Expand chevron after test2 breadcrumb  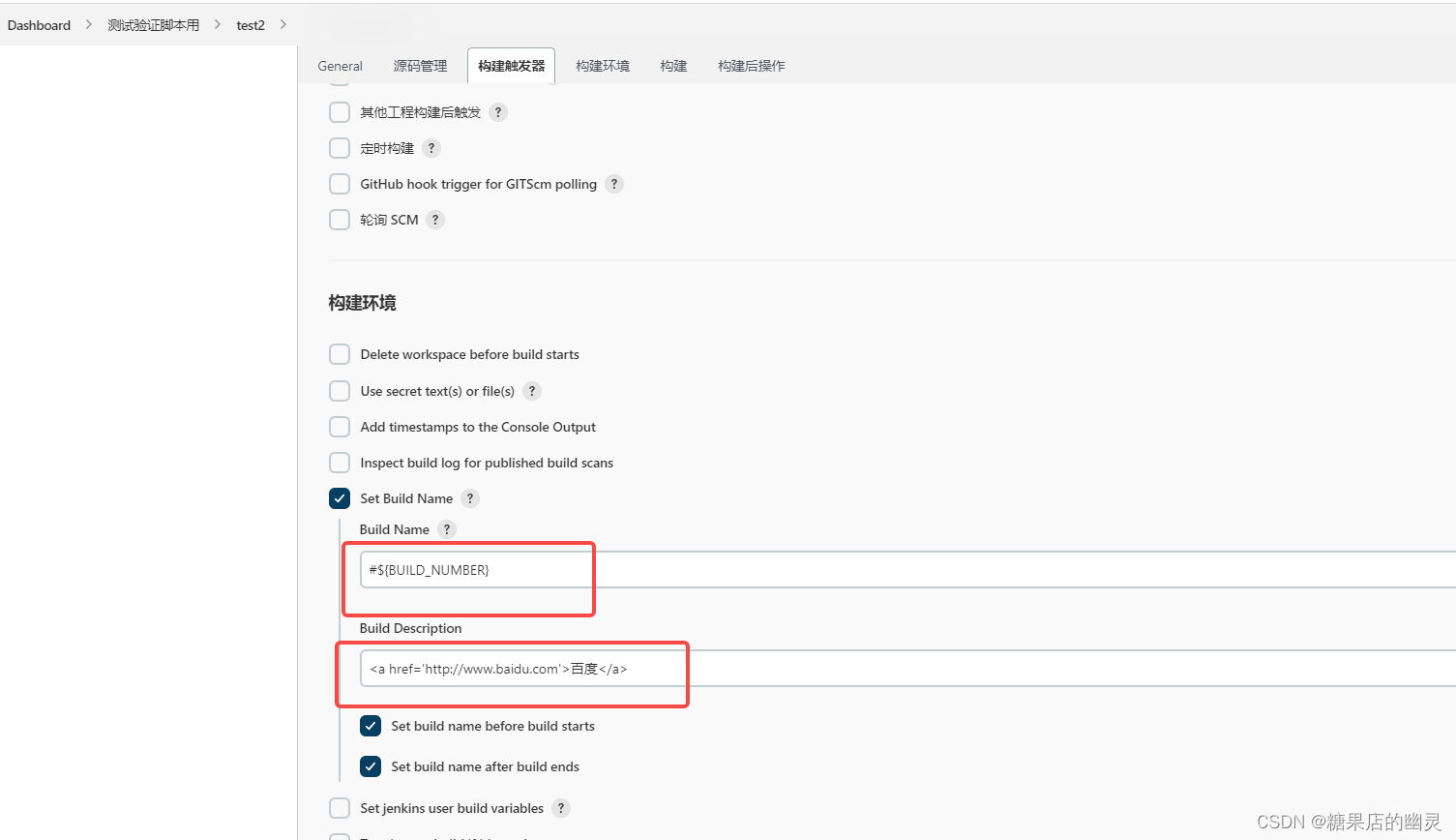coord(283,24)
